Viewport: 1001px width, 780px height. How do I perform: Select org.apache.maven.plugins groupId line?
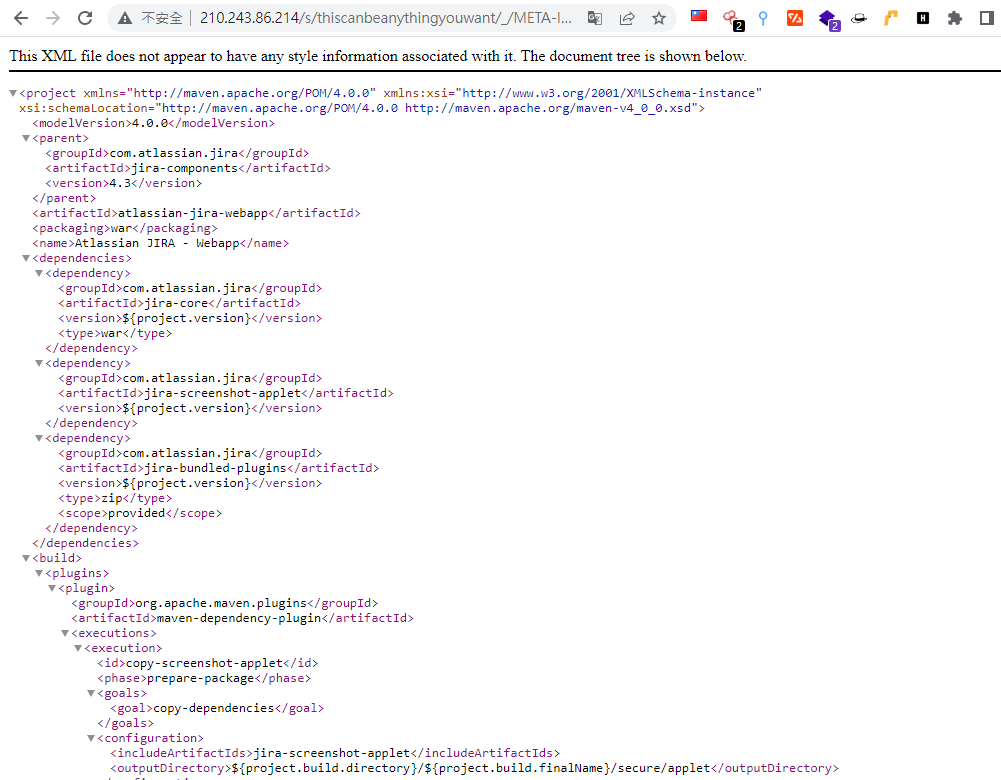pos(225,603)
